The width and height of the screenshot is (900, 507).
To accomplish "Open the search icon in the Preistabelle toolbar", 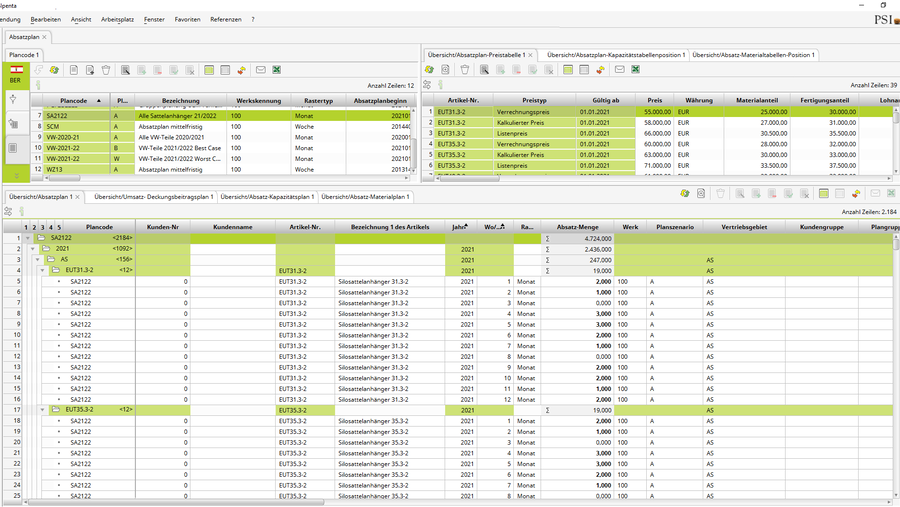I will tap(484, 69).
